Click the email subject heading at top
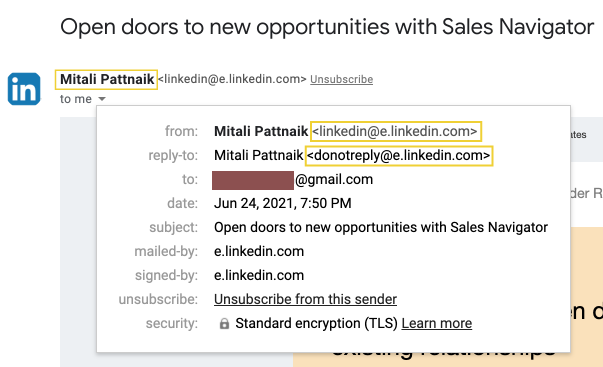 coord(327,27)
